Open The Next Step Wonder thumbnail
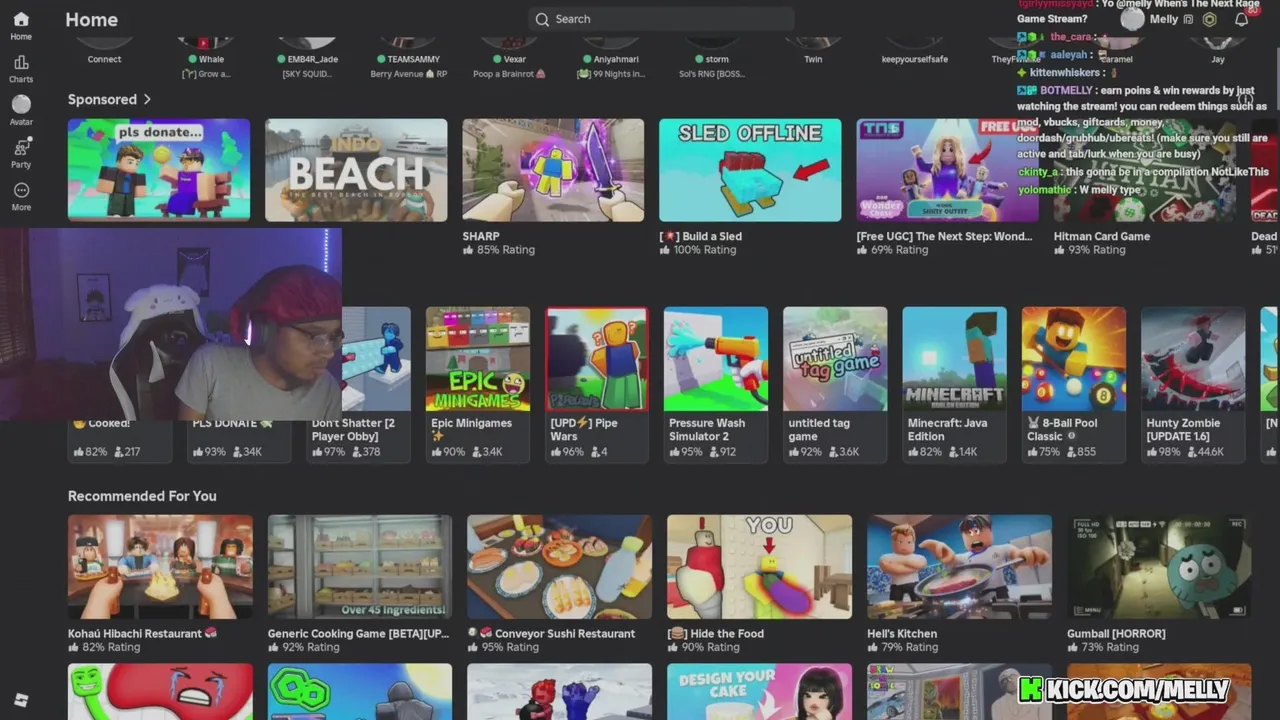The width and height of the screenshot is (1280, 720). pyautogui.click(x=947, y=170)
